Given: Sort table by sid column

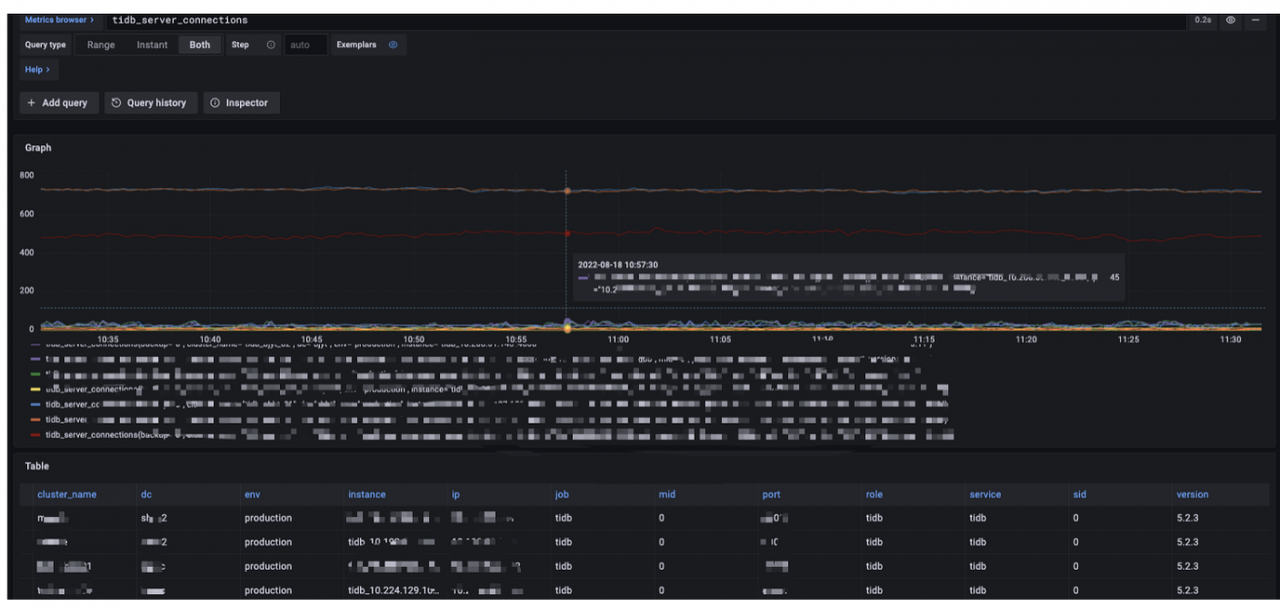Looking at the screenshot, I should [x=1079, y=494].
